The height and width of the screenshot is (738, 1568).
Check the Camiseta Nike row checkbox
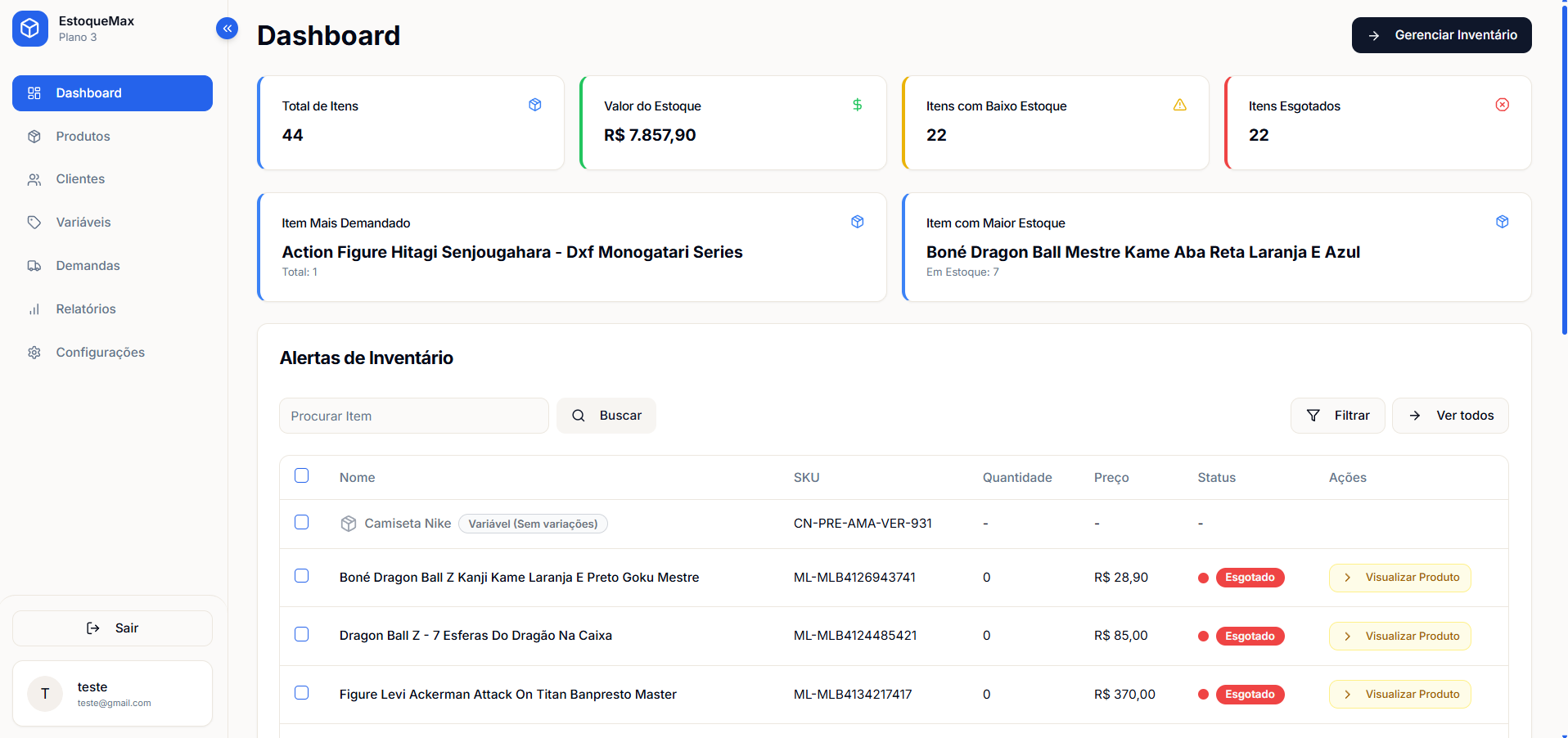click(302, 523)
